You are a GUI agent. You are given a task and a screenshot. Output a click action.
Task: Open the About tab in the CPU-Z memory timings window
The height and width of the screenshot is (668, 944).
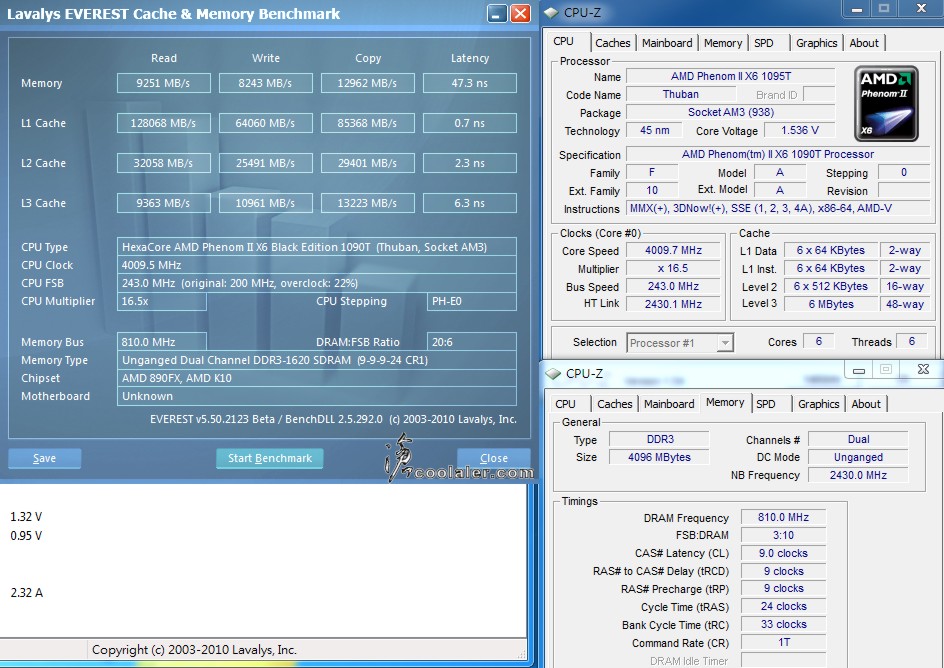pyautogui.click(x=866, y=404)
